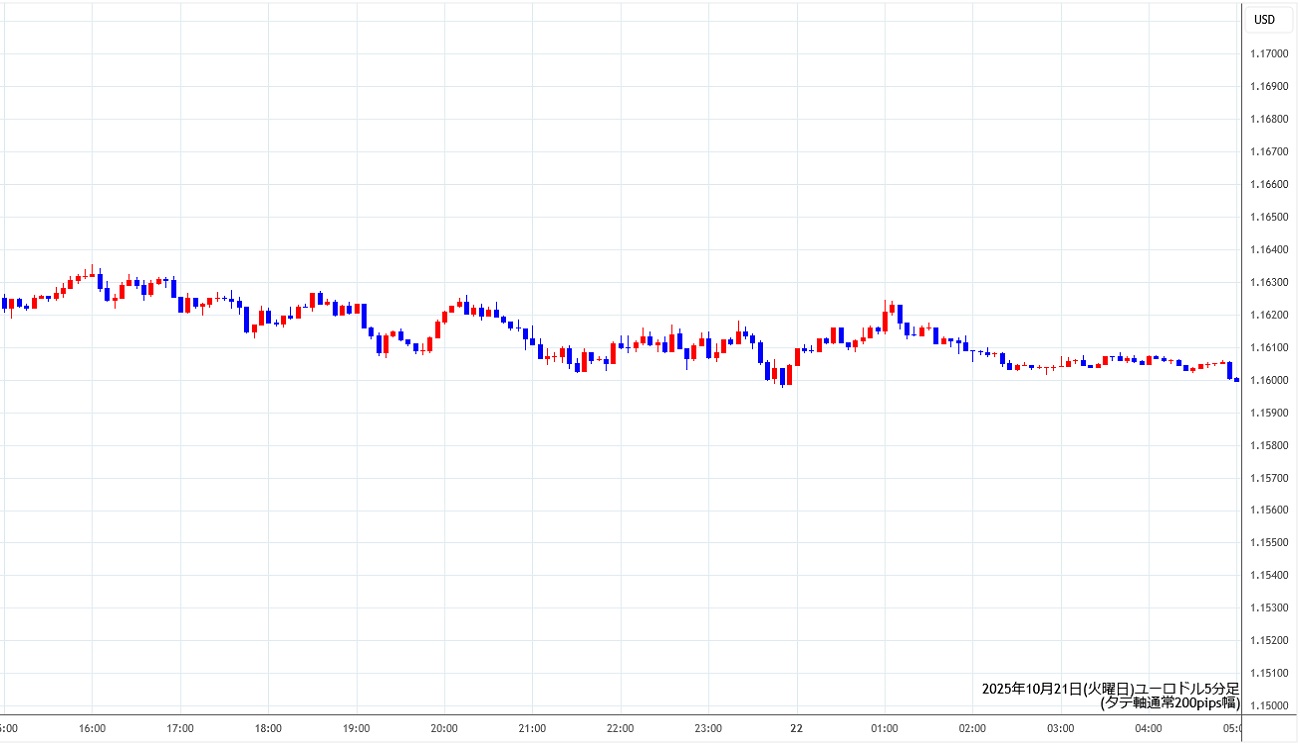Select the 23:00 time axis marker
The image size is (1300, 745).
point(708,728)
